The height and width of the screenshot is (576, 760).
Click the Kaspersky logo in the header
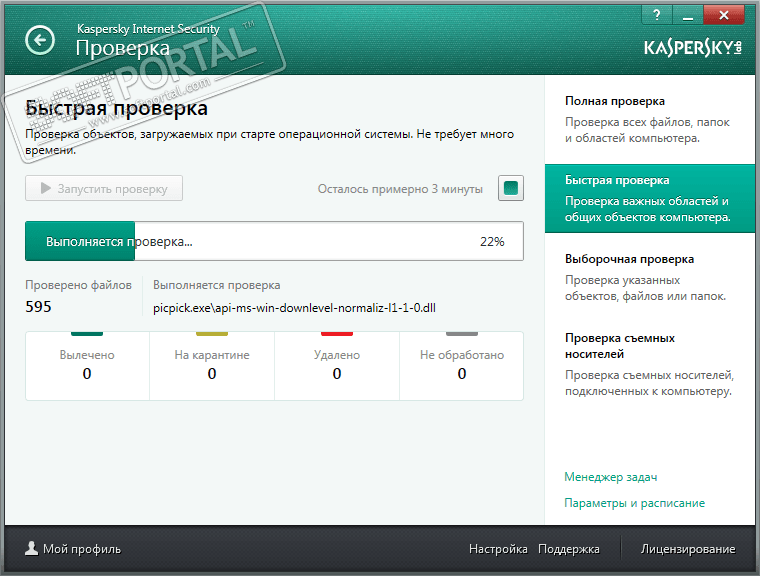[x=693, y=48]
